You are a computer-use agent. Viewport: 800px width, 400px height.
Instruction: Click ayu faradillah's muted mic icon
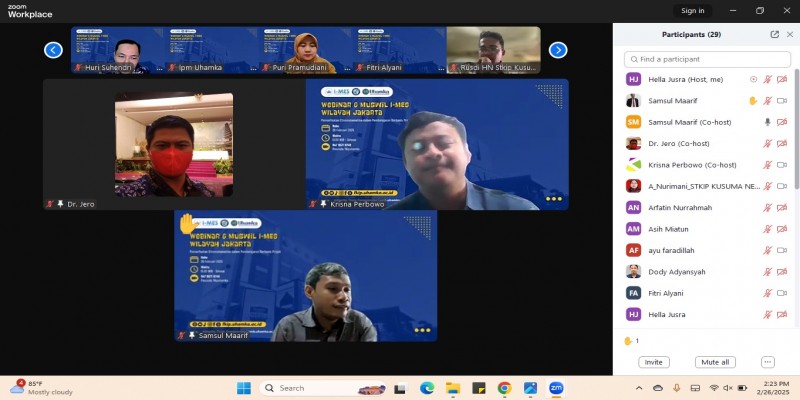tap(768, 250)
